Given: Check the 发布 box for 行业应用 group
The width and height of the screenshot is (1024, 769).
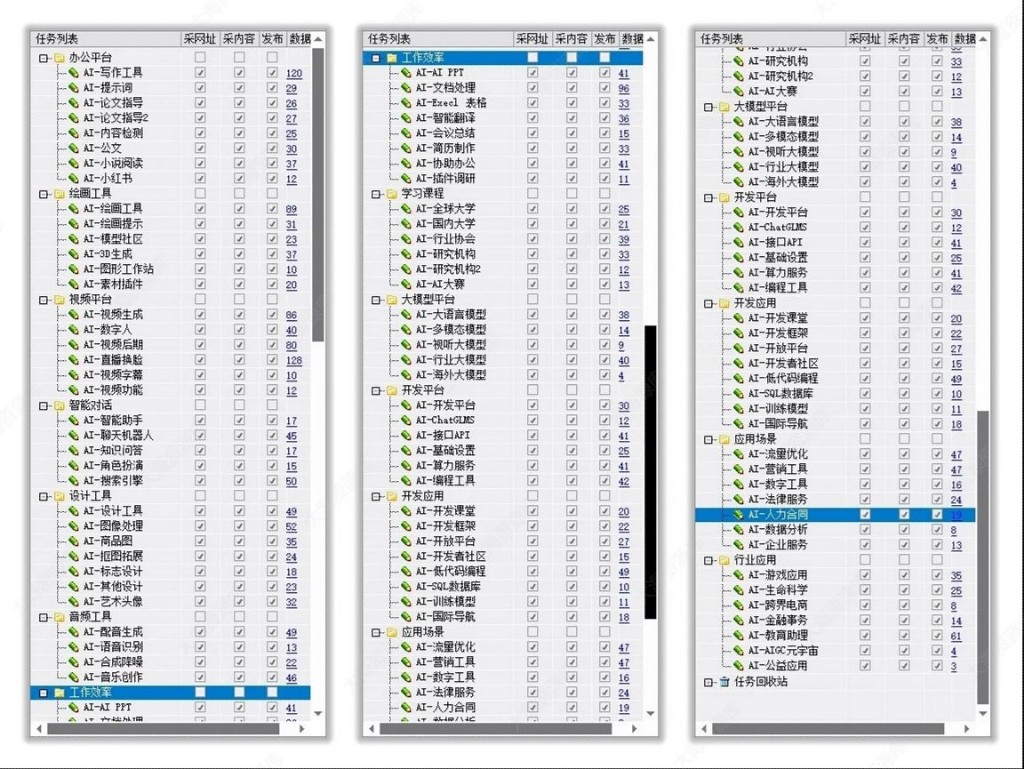Looking at the screenshot, I should [x=937, y=559].
